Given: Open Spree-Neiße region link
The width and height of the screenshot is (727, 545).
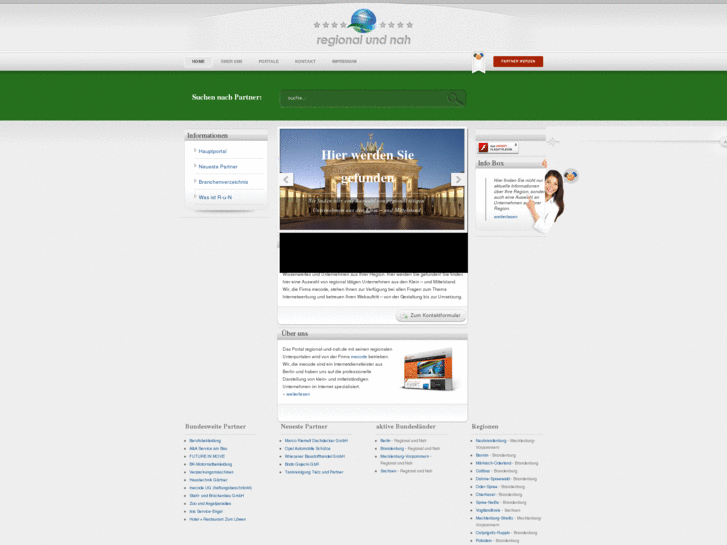Looking at the screenshot, I should pos(487,503).
